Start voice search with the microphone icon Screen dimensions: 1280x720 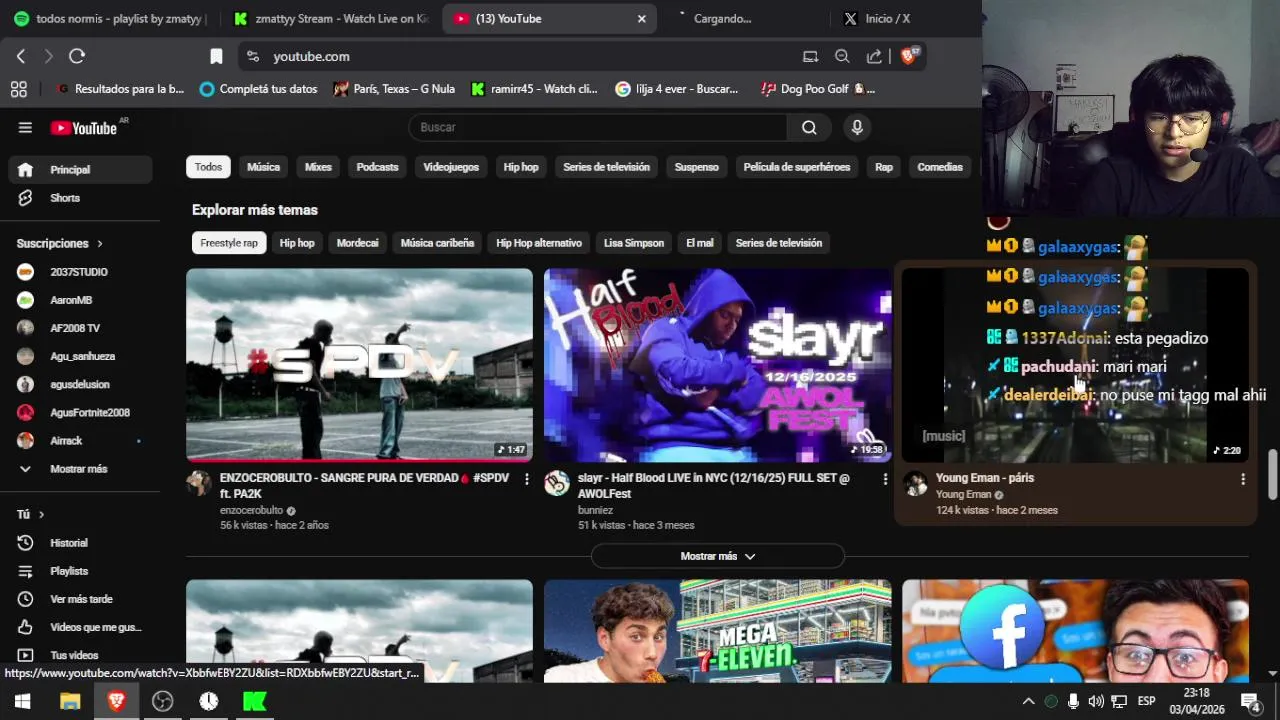tap(856, 127)
